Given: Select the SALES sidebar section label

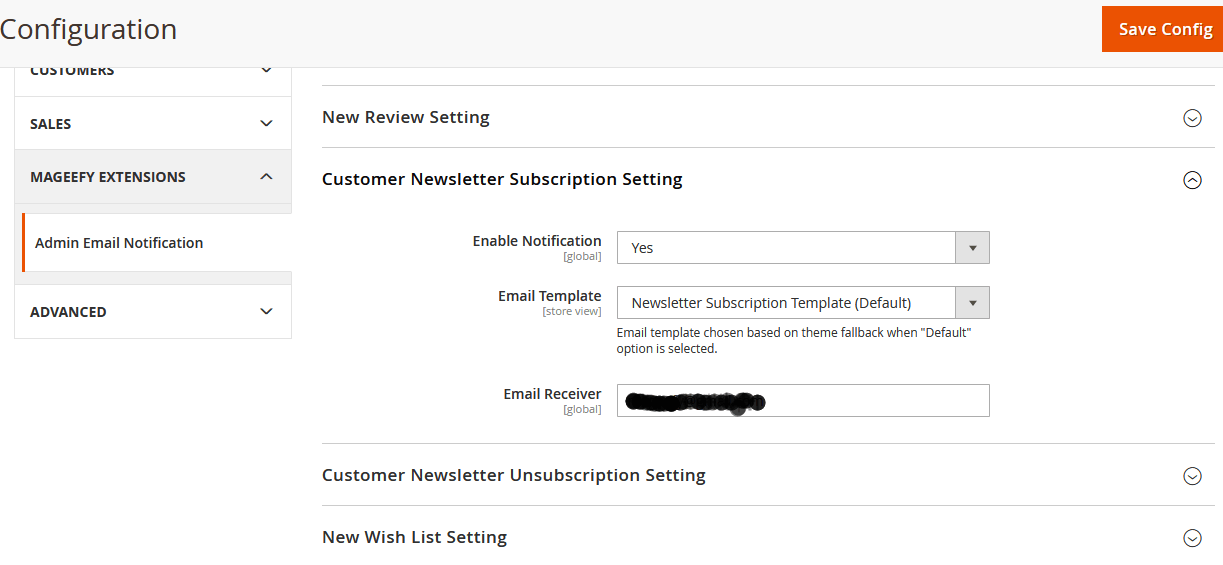Looking at the screenshot, I should coord(51,124).
